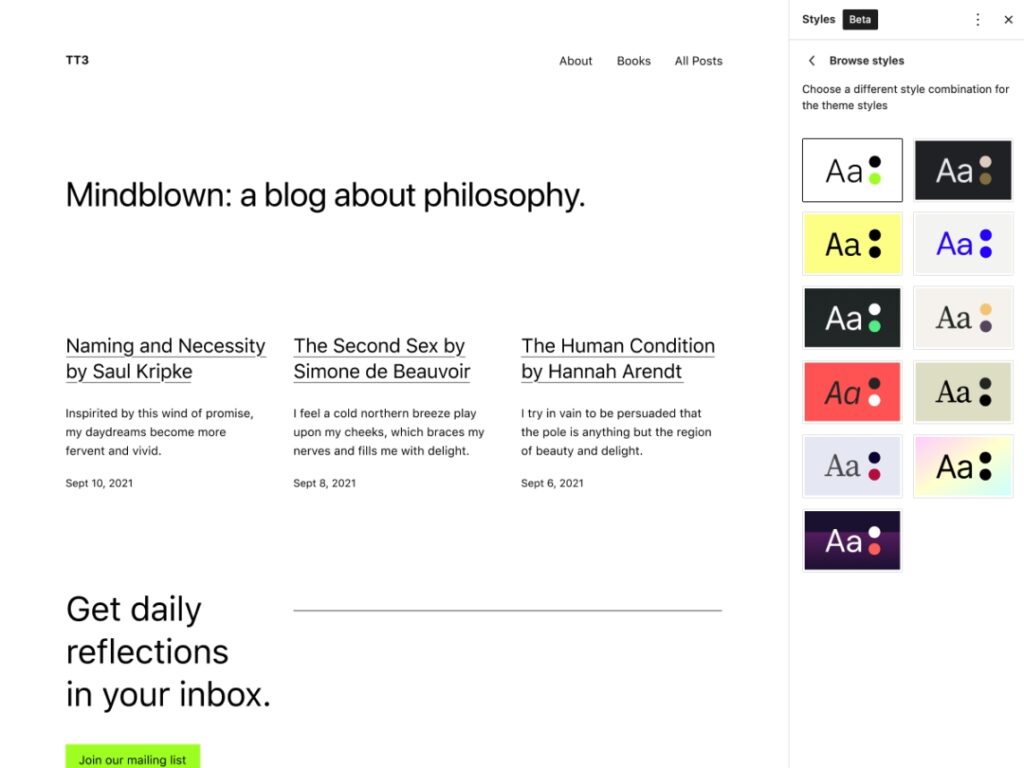Open the Naming and Necessity post

click(x=165, y=358)
